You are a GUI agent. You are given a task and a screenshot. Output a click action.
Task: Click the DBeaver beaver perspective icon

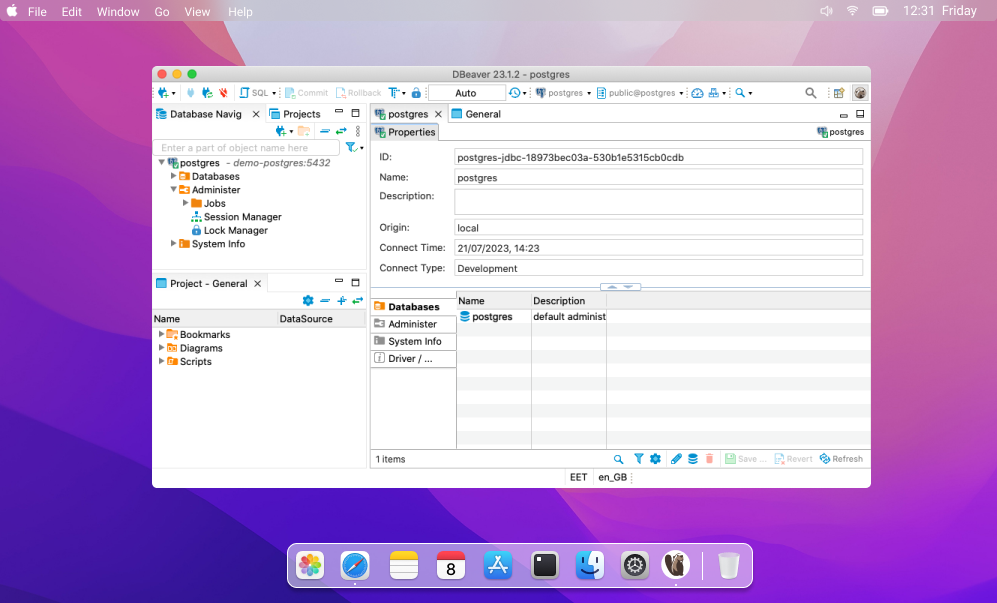(860, 93)
